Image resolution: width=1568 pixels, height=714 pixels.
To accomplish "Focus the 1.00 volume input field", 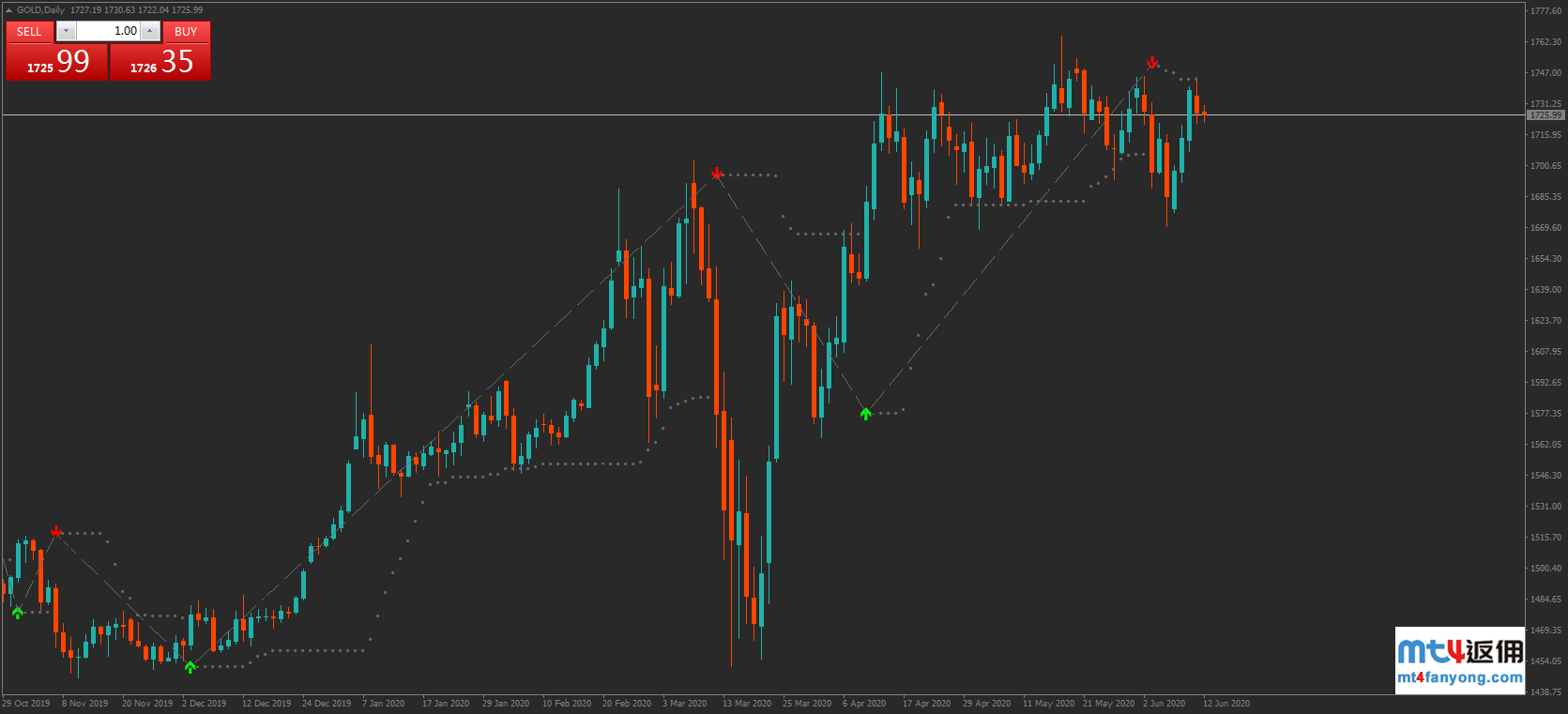I will [x=108, y=31].
